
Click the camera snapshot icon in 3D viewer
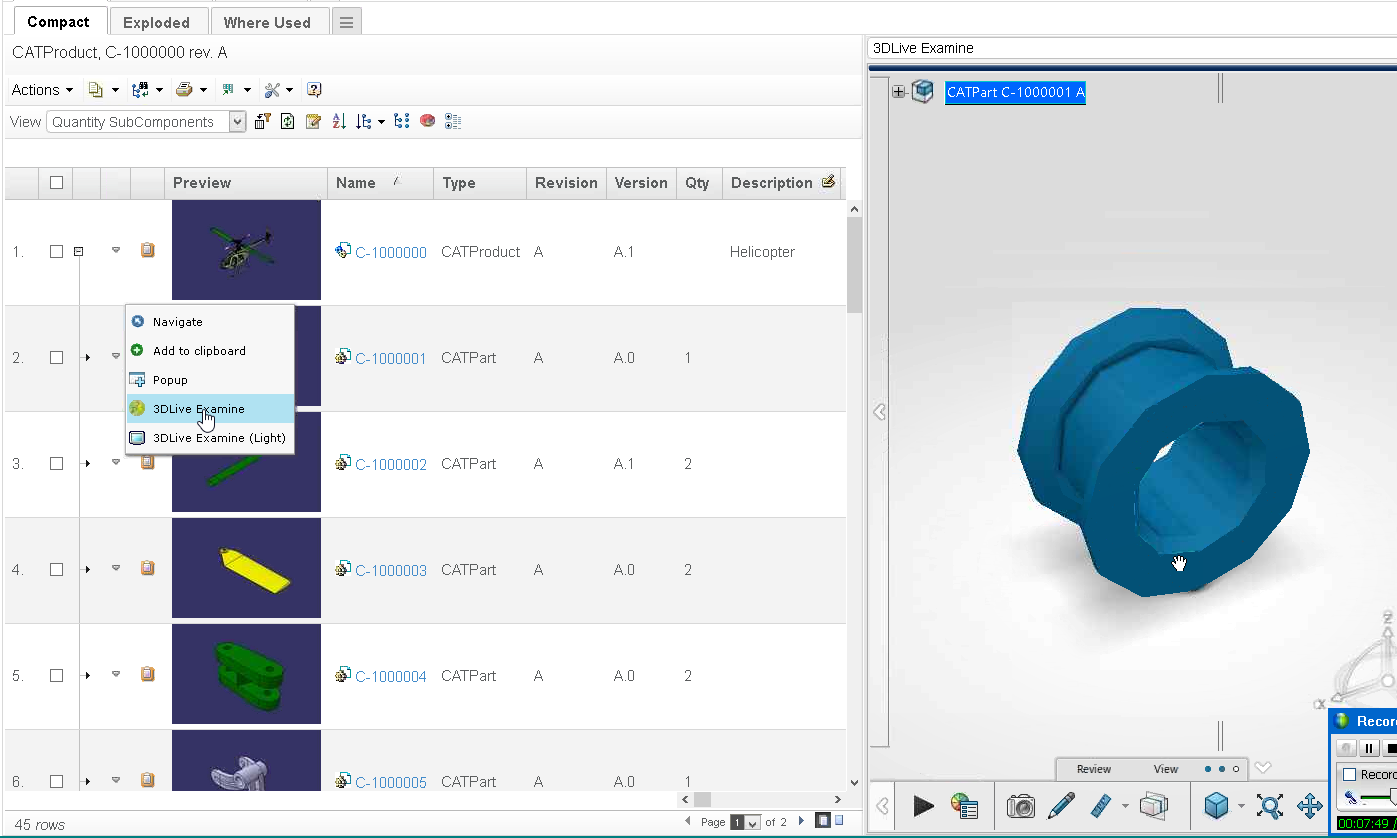(1020, 805)
